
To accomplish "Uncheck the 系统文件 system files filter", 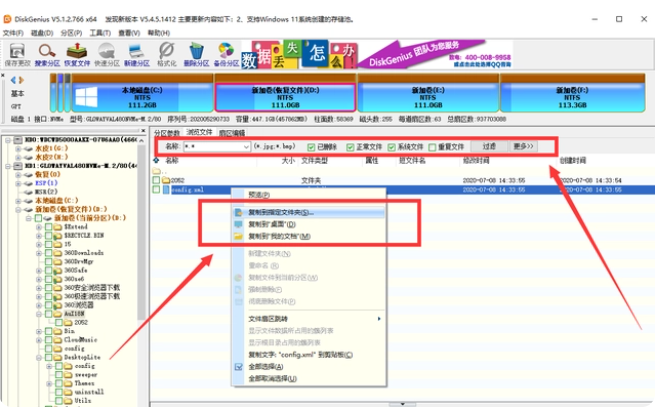I will (392, 147).
